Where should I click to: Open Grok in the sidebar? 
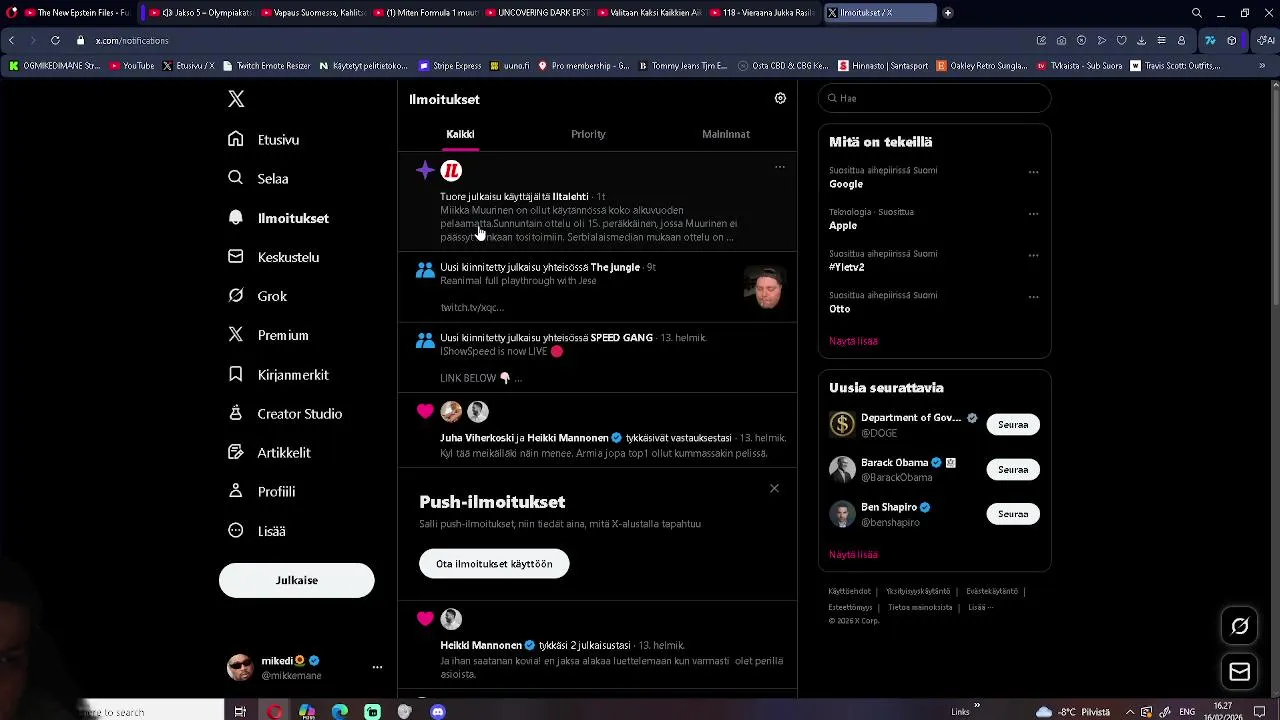click(x=257, y=296)
